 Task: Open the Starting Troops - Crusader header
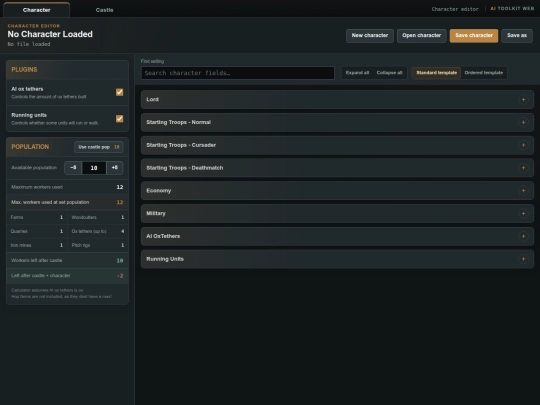(337, 145)
